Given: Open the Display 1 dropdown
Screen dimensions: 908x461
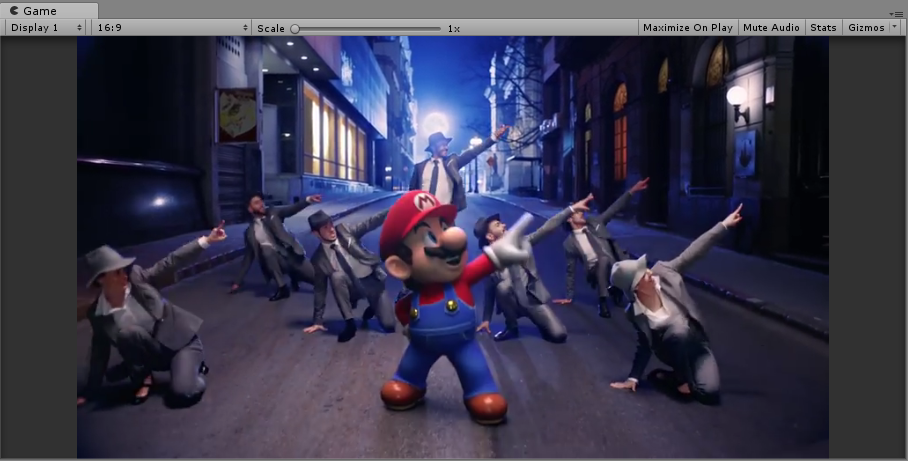Looking at the screenshot, I should 46,27.
